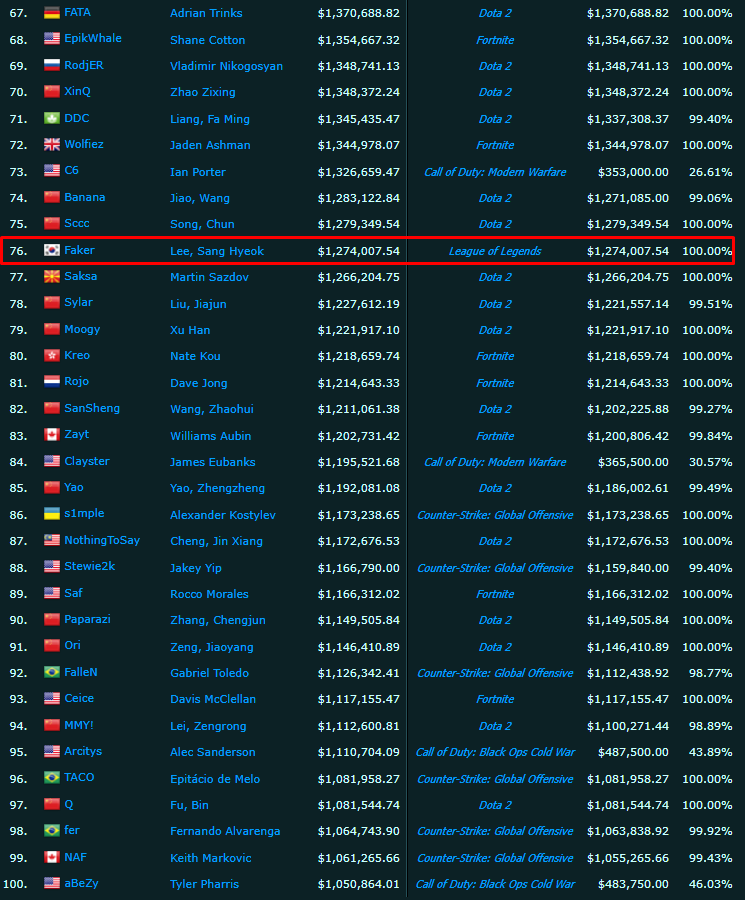Click the player name Lee, Sang Hyeok
The height and width of the screenshot is (900, 745).
coord(217,251)
